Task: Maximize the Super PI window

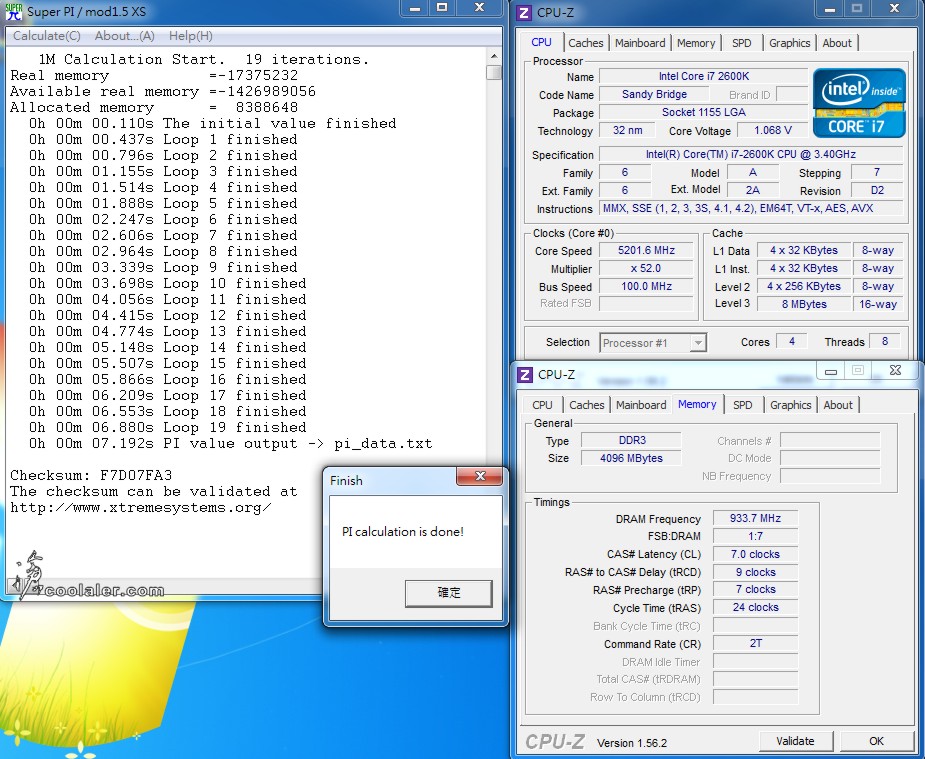Action: click(x=442, y=8)
